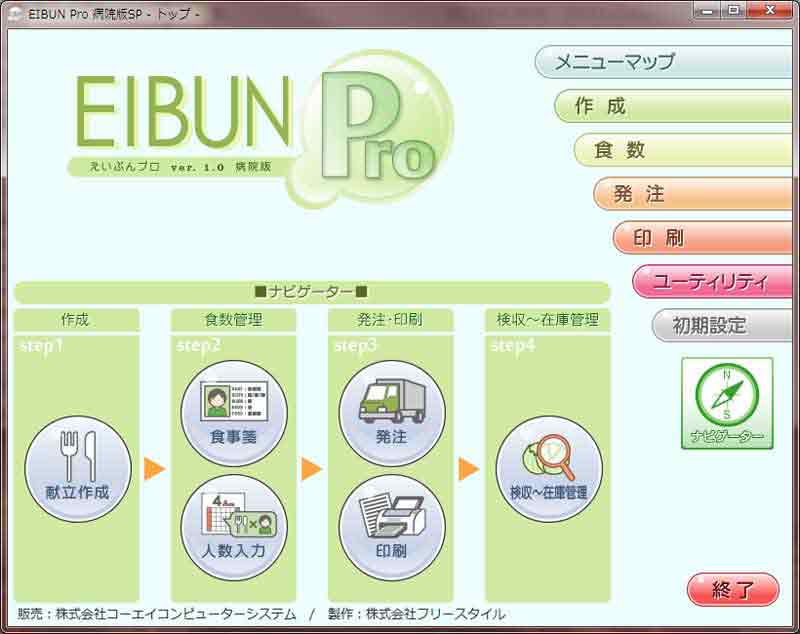800x634 pixels.
Task: Click the 検収～在庫管理 step4 column header
Action: (x=547, y=320)
